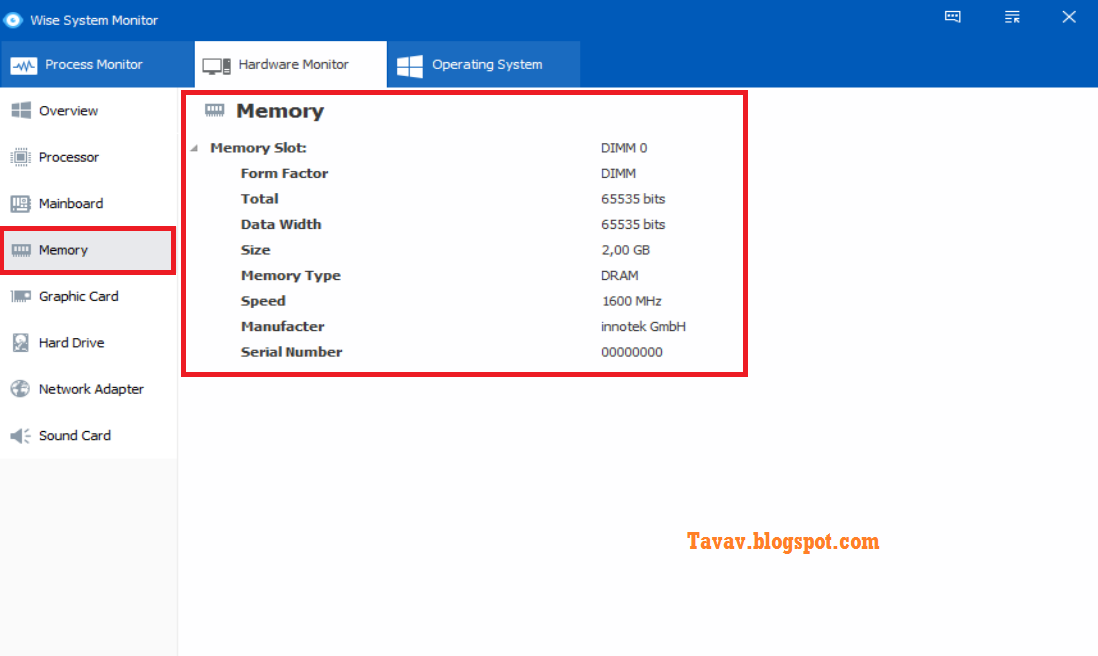Click the Mainboard icon in the sidebar
Screen dimensions: 1098x656
click(19, 203)
